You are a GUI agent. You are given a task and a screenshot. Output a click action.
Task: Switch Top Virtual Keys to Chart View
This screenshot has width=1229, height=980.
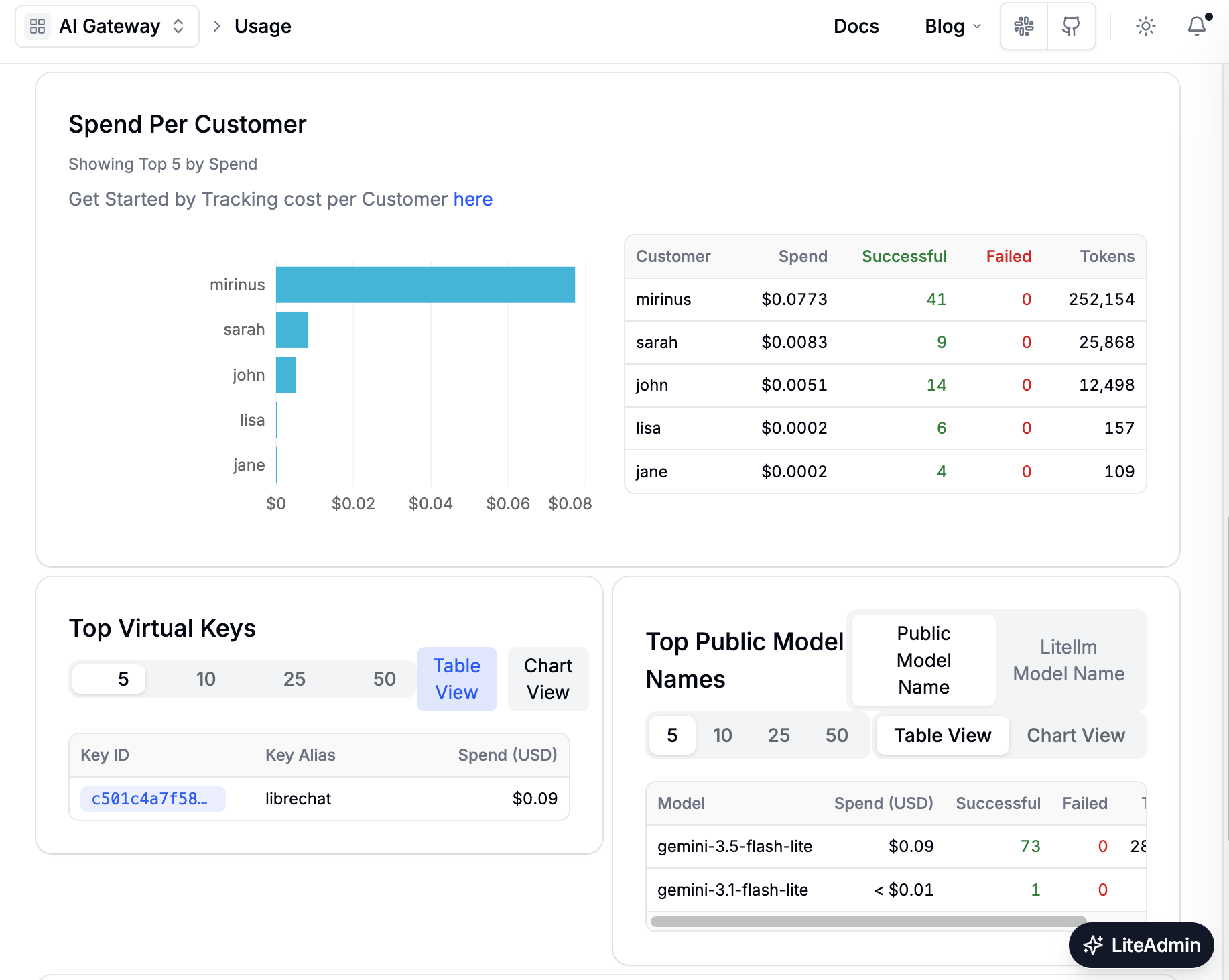548,679
